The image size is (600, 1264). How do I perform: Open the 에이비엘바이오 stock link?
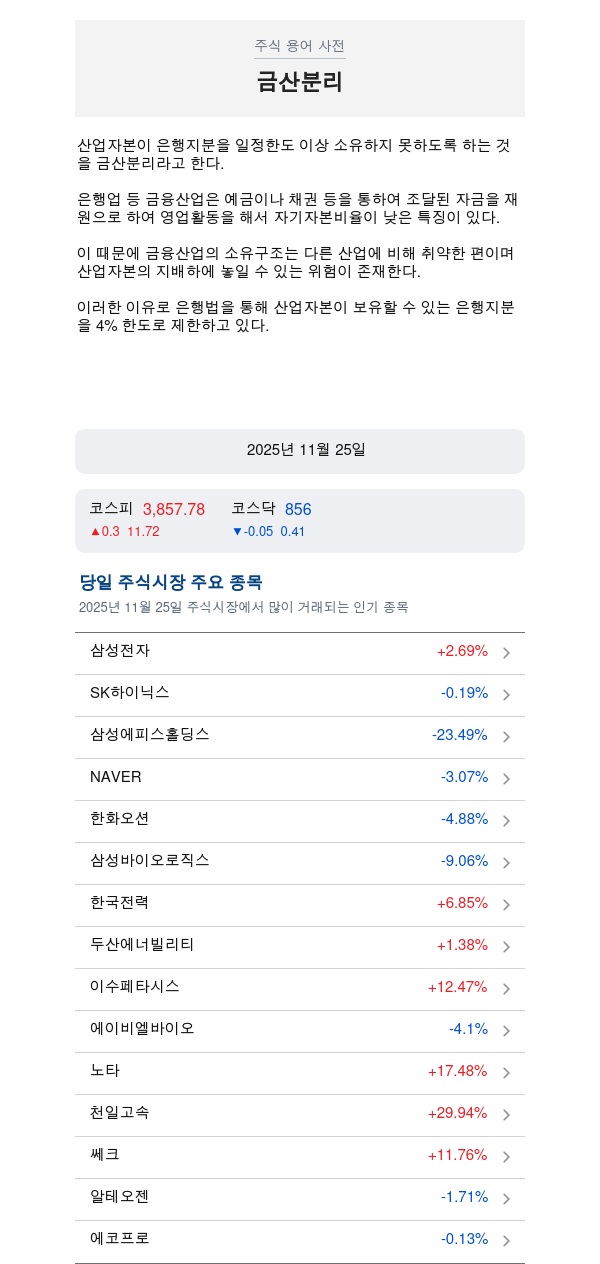142,1028
